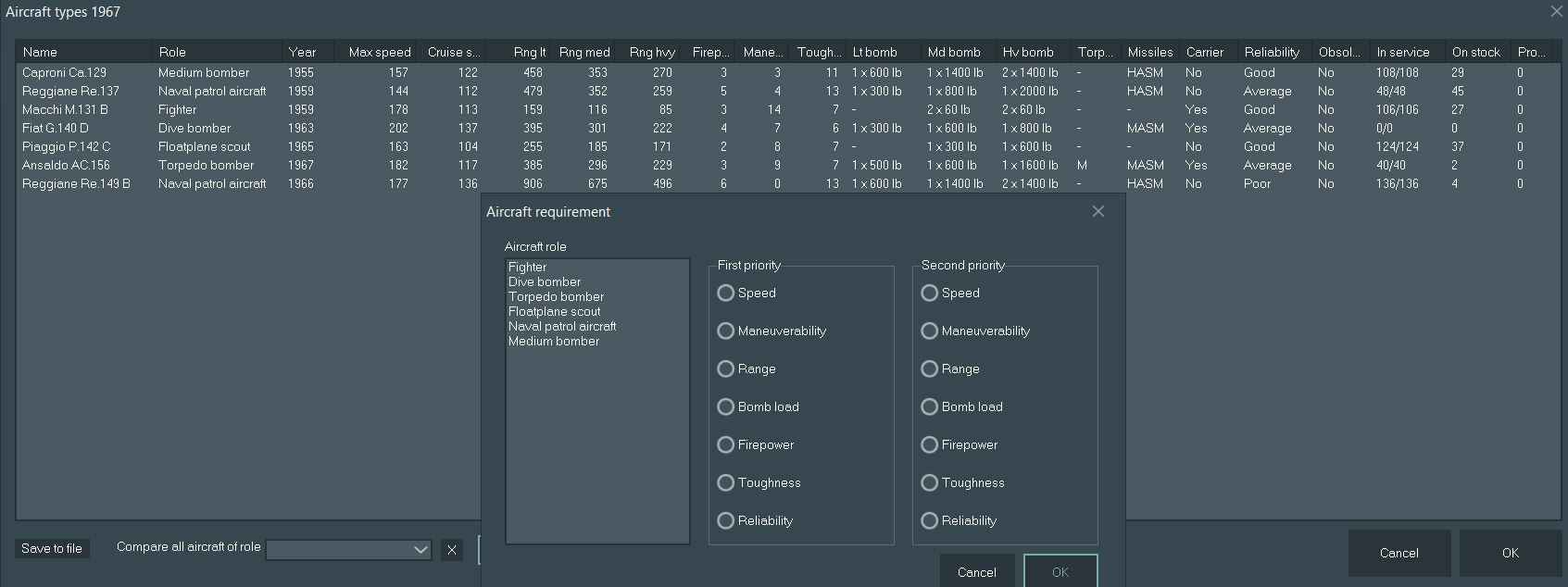The image size is (1568, 587).
Task: Sort table by Hv bomb column header
Action: (x=1032, y=52)
